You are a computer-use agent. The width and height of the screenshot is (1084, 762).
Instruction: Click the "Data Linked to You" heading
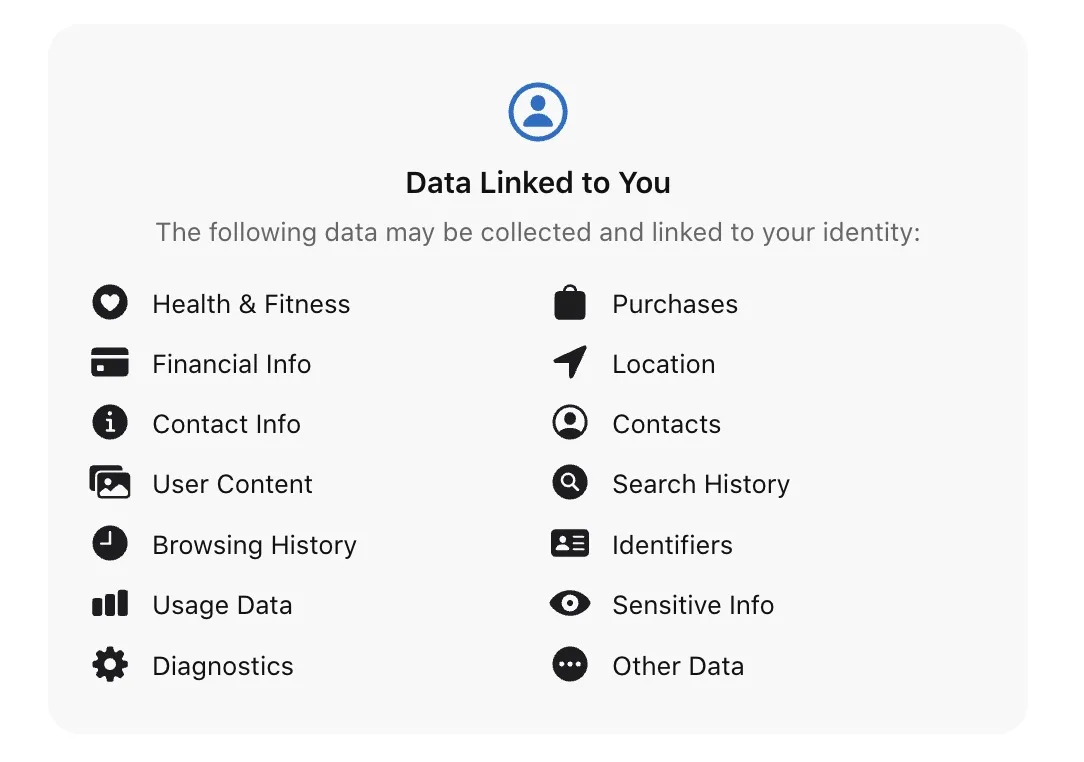(x=538, y=183)
